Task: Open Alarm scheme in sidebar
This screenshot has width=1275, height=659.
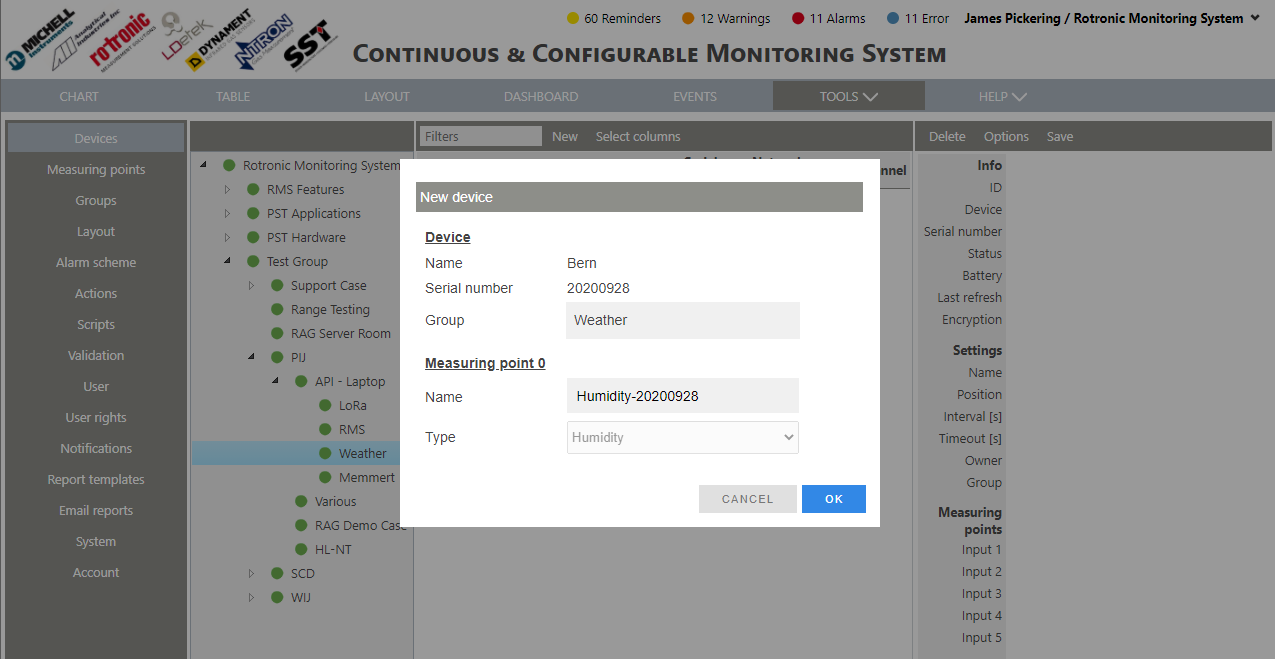Action: click(96, 262)
